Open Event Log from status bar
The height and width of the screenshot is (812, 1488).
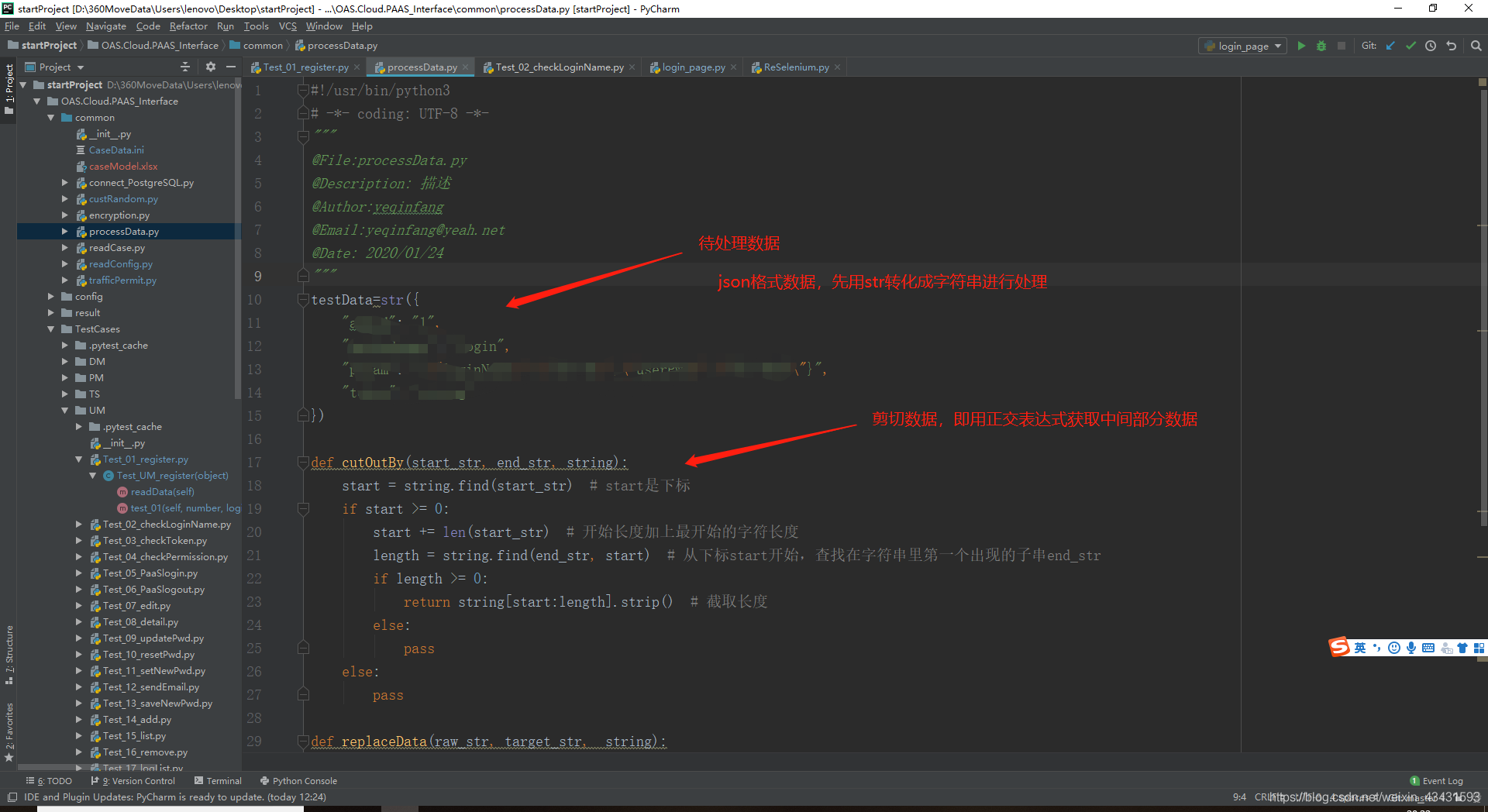pyautogui.click(x=1436, y=781)
